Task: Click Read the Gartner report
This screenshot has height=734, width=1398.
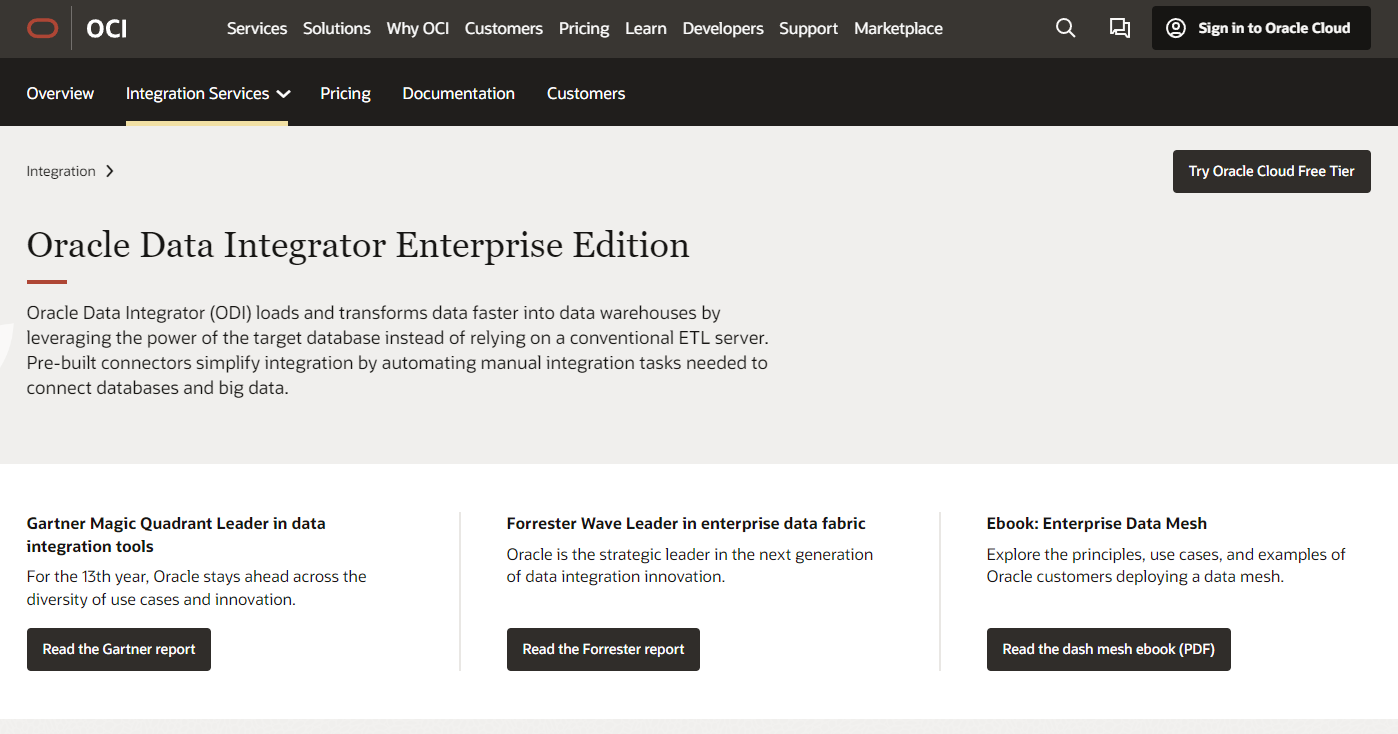Action: tap(118, 649)
